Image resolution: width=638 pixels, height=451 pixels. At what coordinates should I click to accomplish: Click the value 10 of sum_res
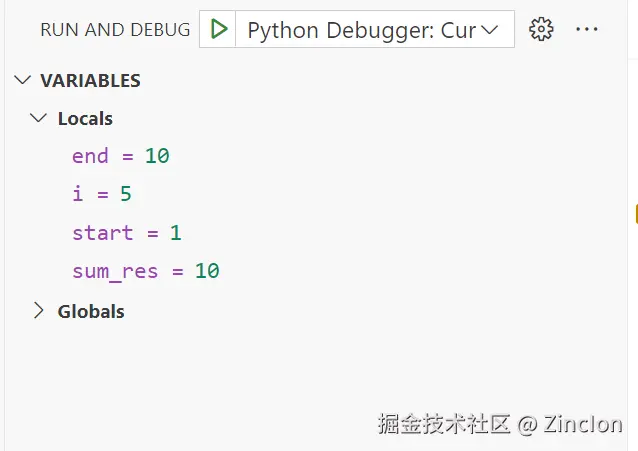(x=207, y=271)
